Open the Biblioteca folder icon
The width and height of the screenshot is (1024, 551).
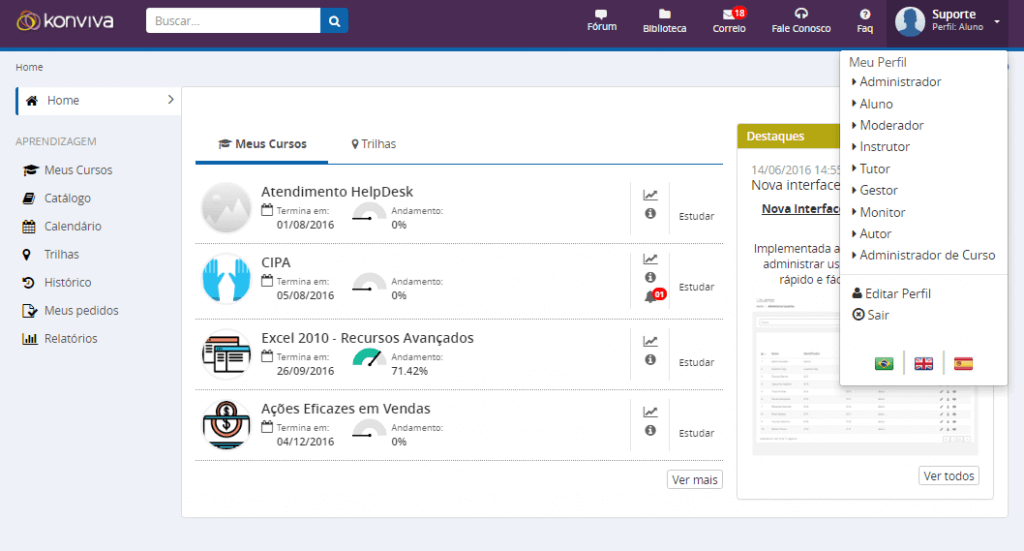pyautogui.click(x=665, y=14)
